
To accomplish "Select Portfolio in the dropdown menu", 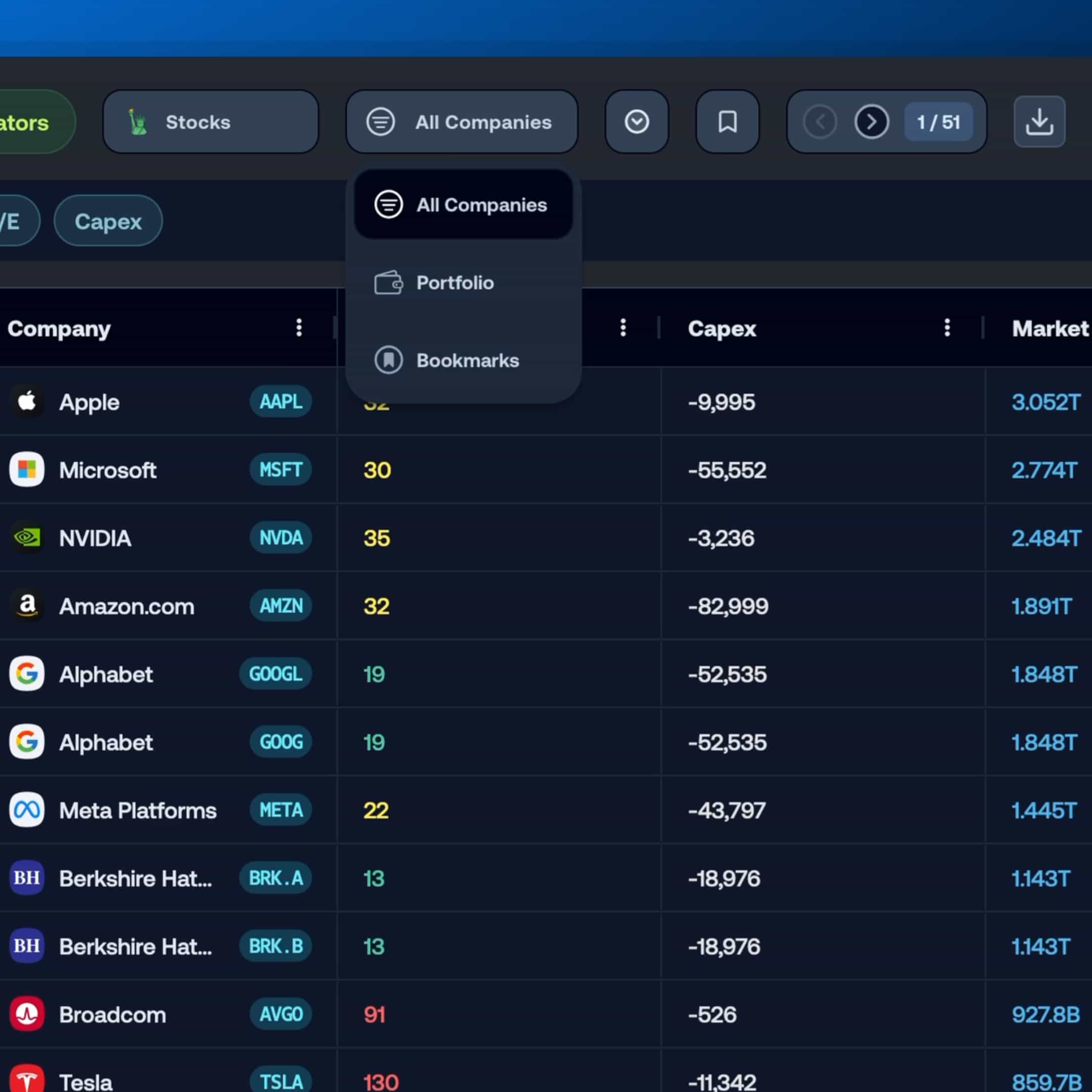I will pyautogui.click(x=464, y=282).
